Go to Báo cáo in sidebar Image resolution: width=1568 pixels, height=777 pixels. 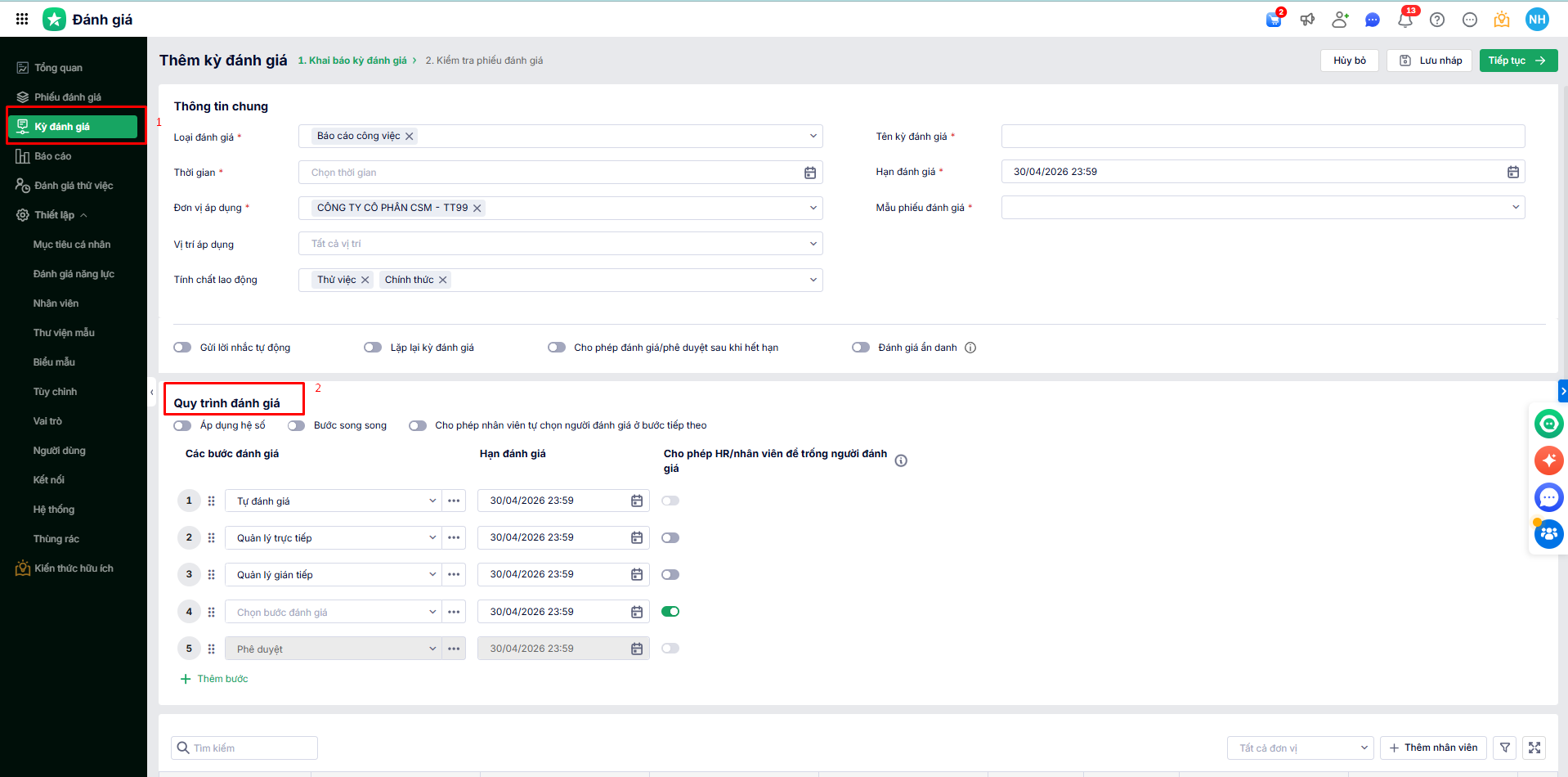[52, 156]
